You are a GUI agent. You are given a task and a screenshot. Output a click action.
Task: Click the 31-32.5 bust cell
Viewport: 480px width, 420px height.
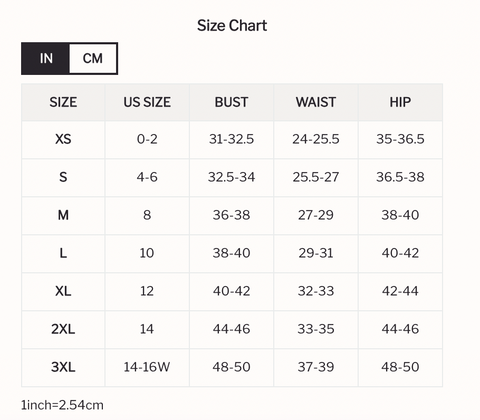point(231,139)
